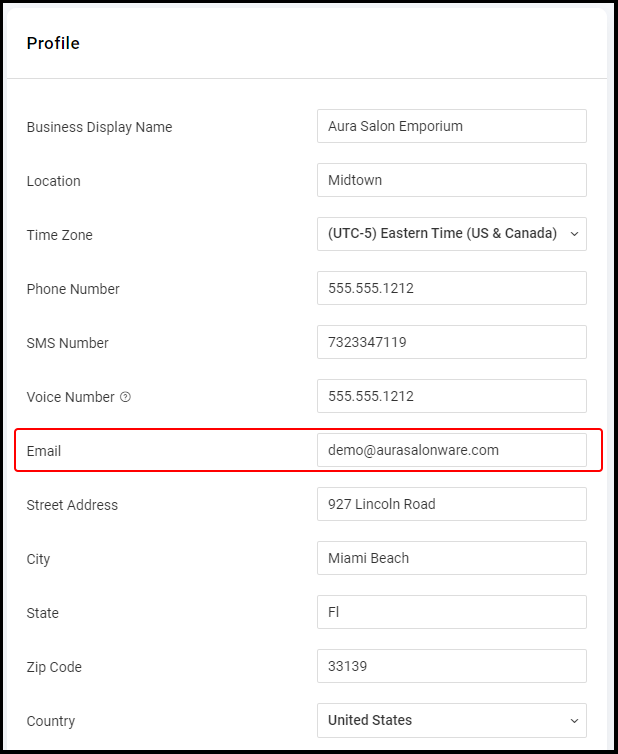The image size is (618, 754).
Task: Click the SMS Number label
Action: pyautogui.click(x=67, y=343)
